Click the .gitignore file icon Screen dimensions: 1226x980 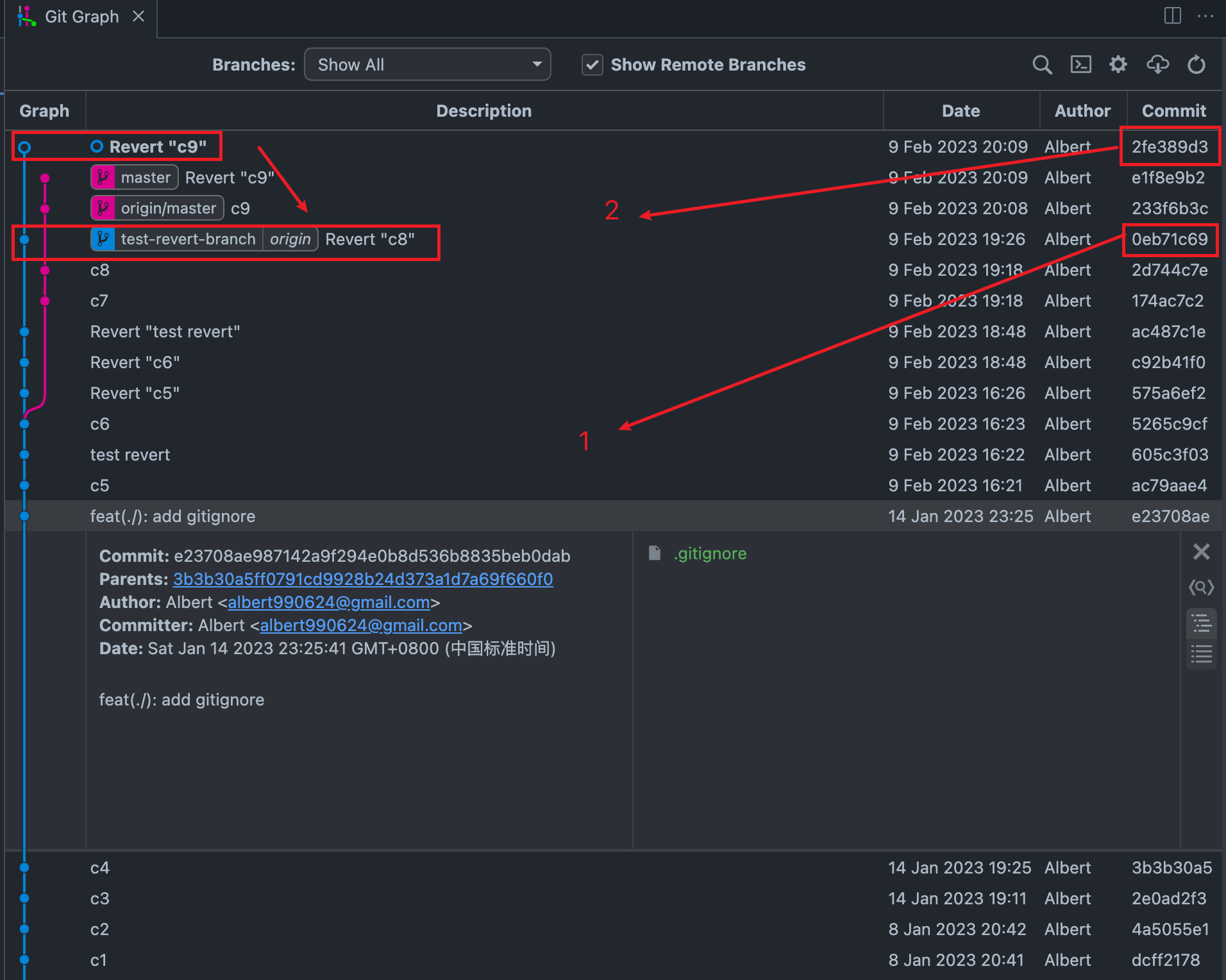[655, 553]
